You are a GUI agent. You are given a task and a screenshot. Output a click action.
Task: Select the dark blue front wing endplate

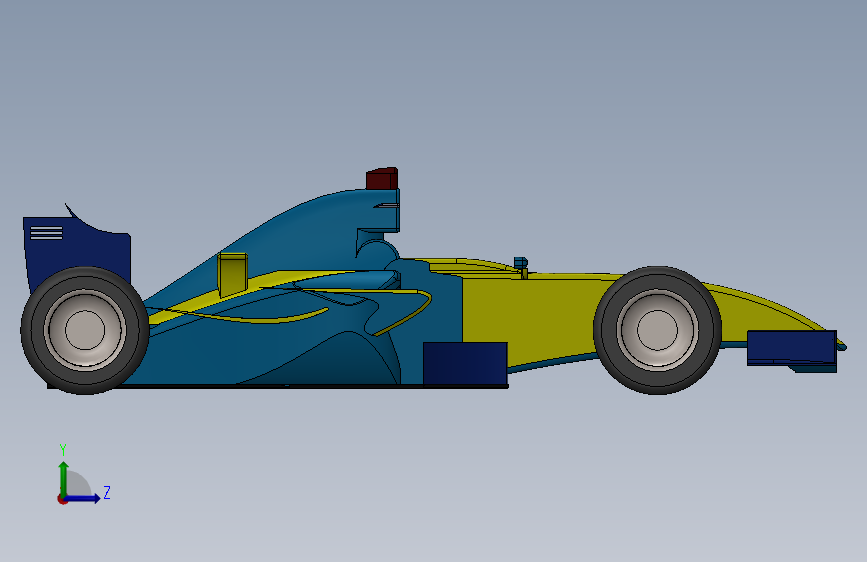[x=791, y=347]
